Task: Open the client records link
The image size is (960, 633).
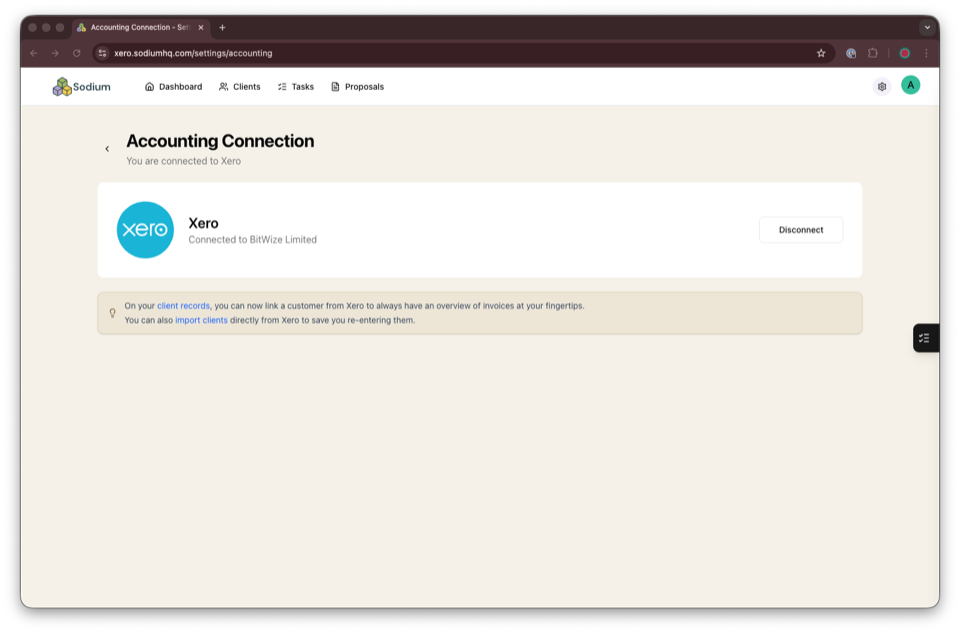Action: pyautogui.click(x=181, y=305)
